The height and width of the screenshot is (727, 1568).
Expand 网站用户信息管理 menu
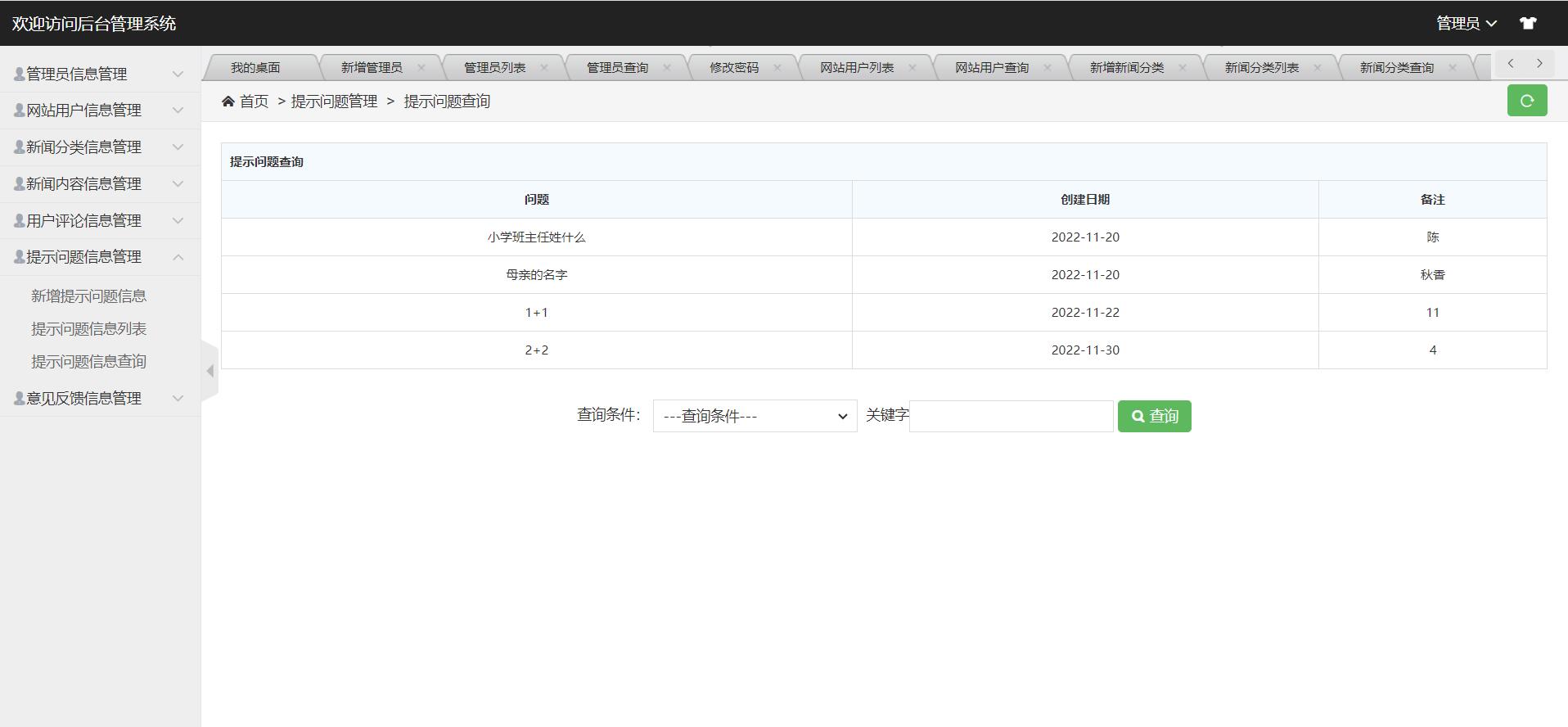click(x=100, y=110)
